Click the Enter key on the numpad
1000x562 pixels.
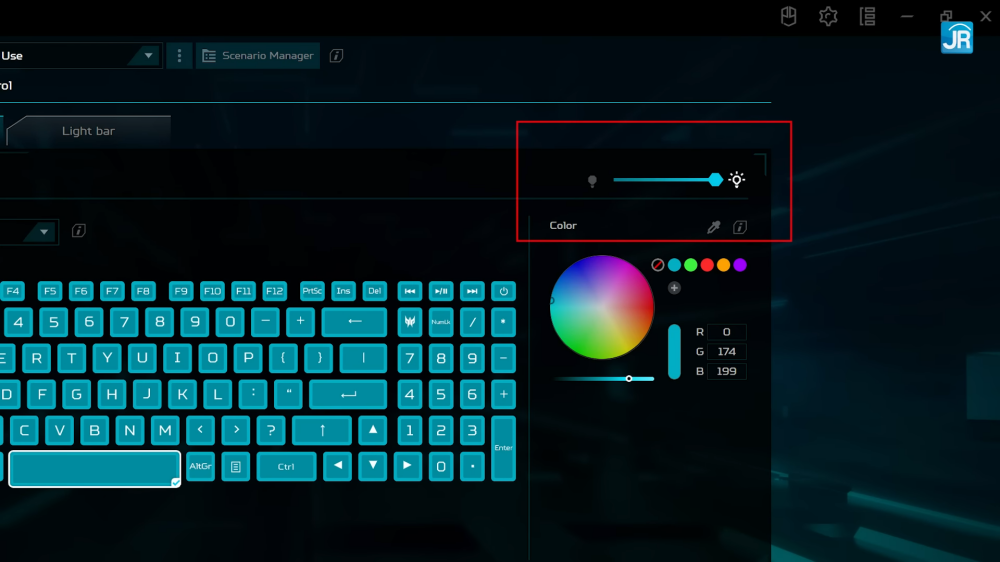point(503,448)
